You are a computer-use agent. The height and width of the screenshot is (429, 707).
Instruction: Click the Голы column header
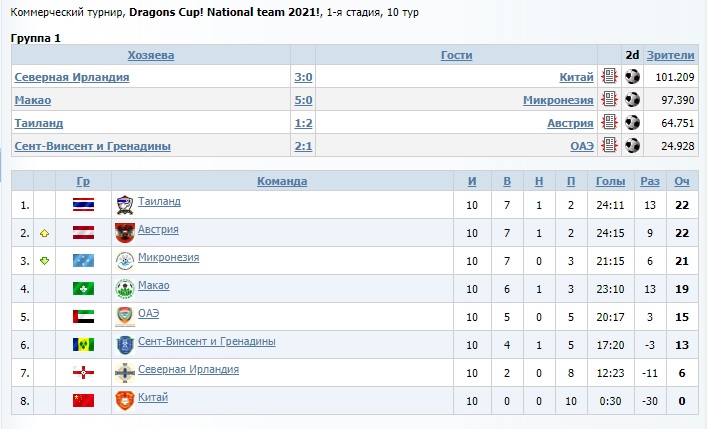pos(610,181)
